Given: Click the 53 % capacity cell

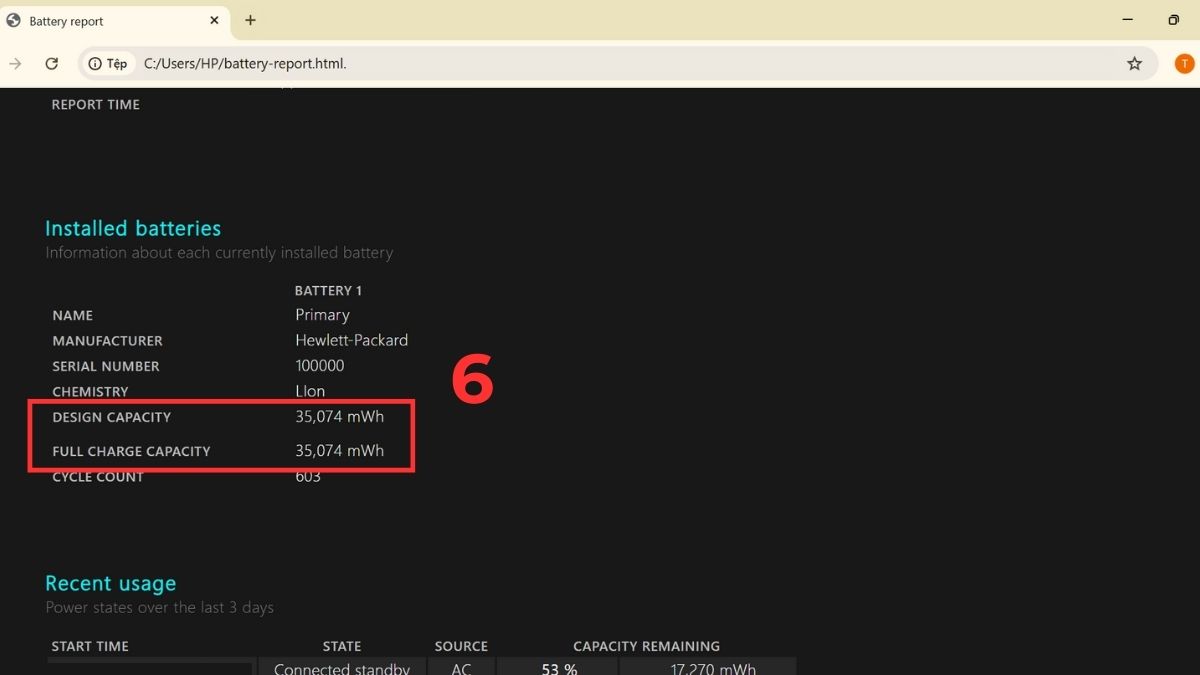Looking at the screenshot, I should [x=558, y=667].
